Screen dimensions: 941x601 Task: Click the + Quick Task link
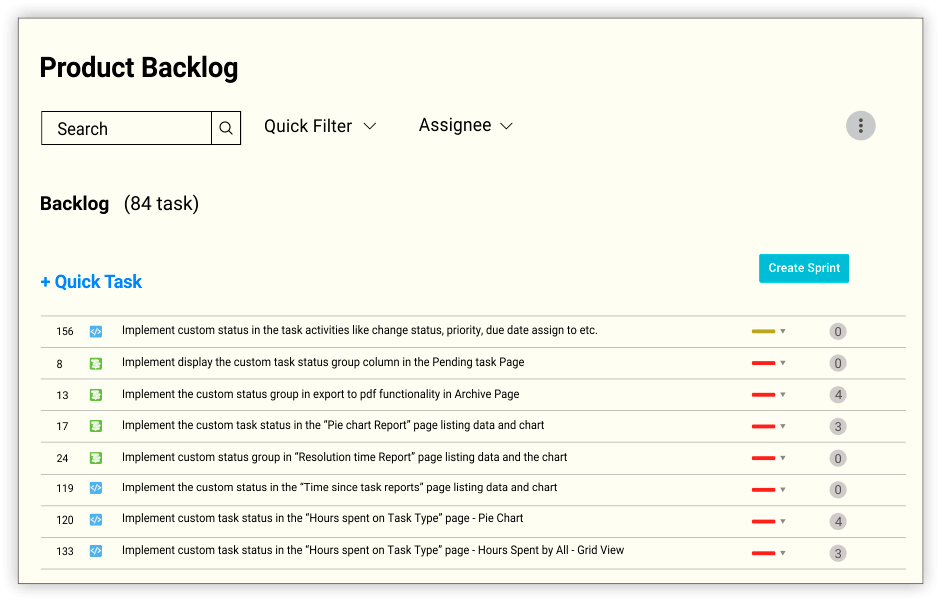coord(91,282)
